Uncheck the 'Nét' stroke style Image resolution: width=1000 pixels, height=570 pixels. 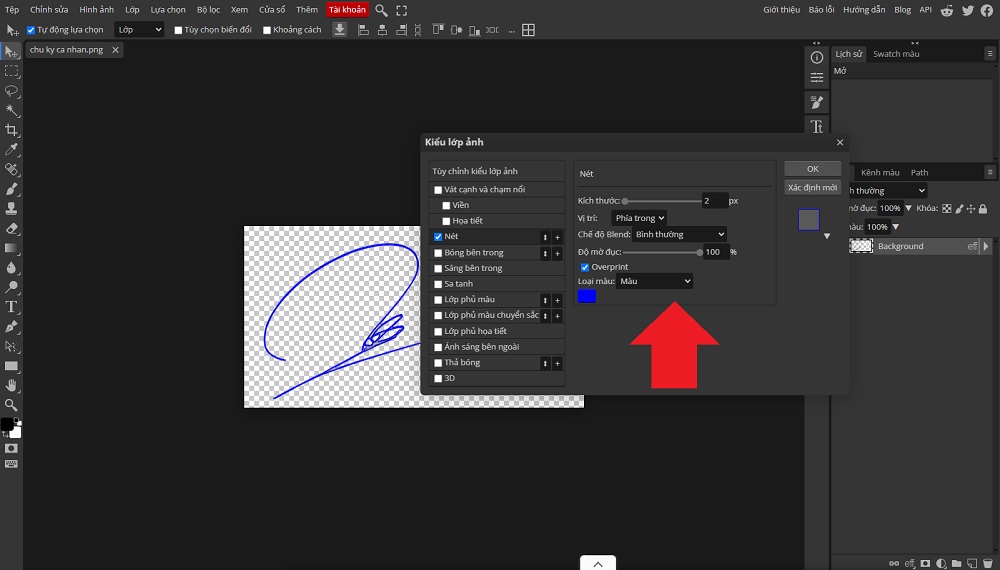click(438, 237)
